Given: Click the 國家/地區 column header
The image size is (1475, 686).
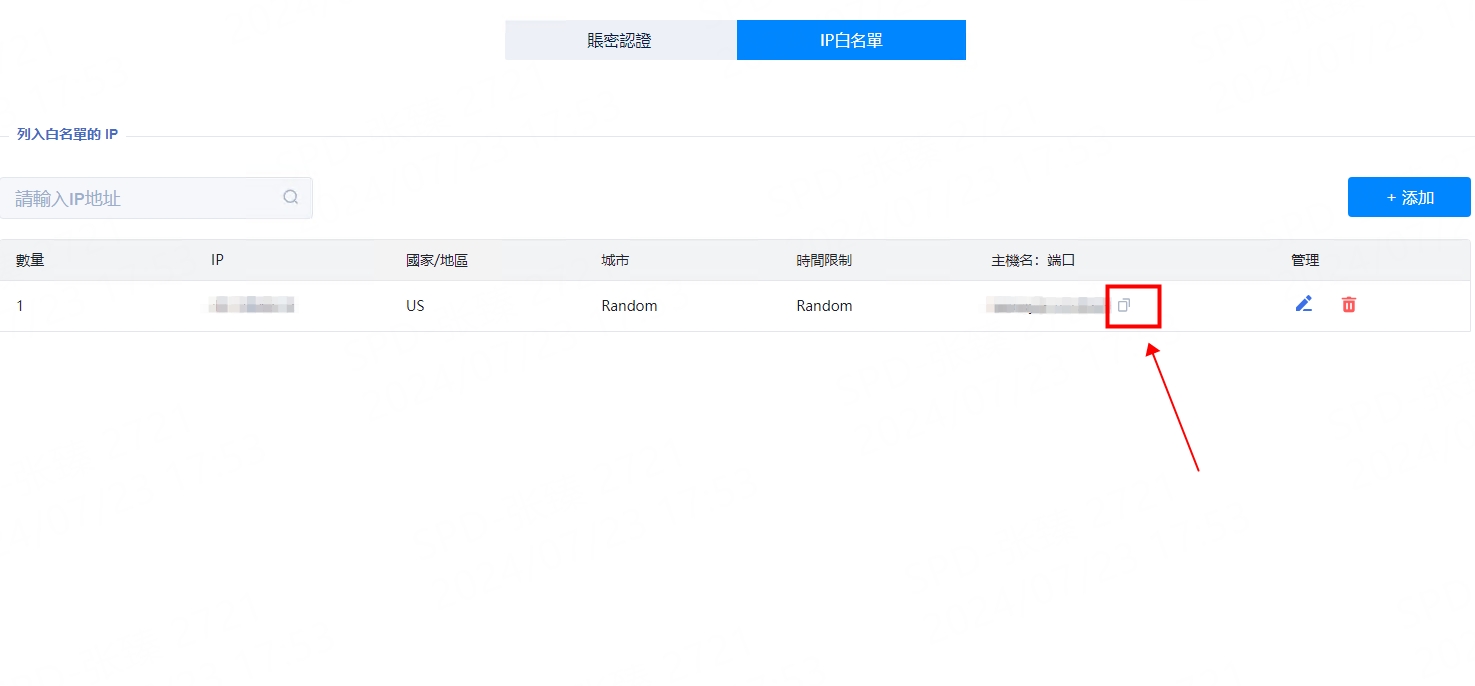Looking at the screenshot, I should coord(437,260).
